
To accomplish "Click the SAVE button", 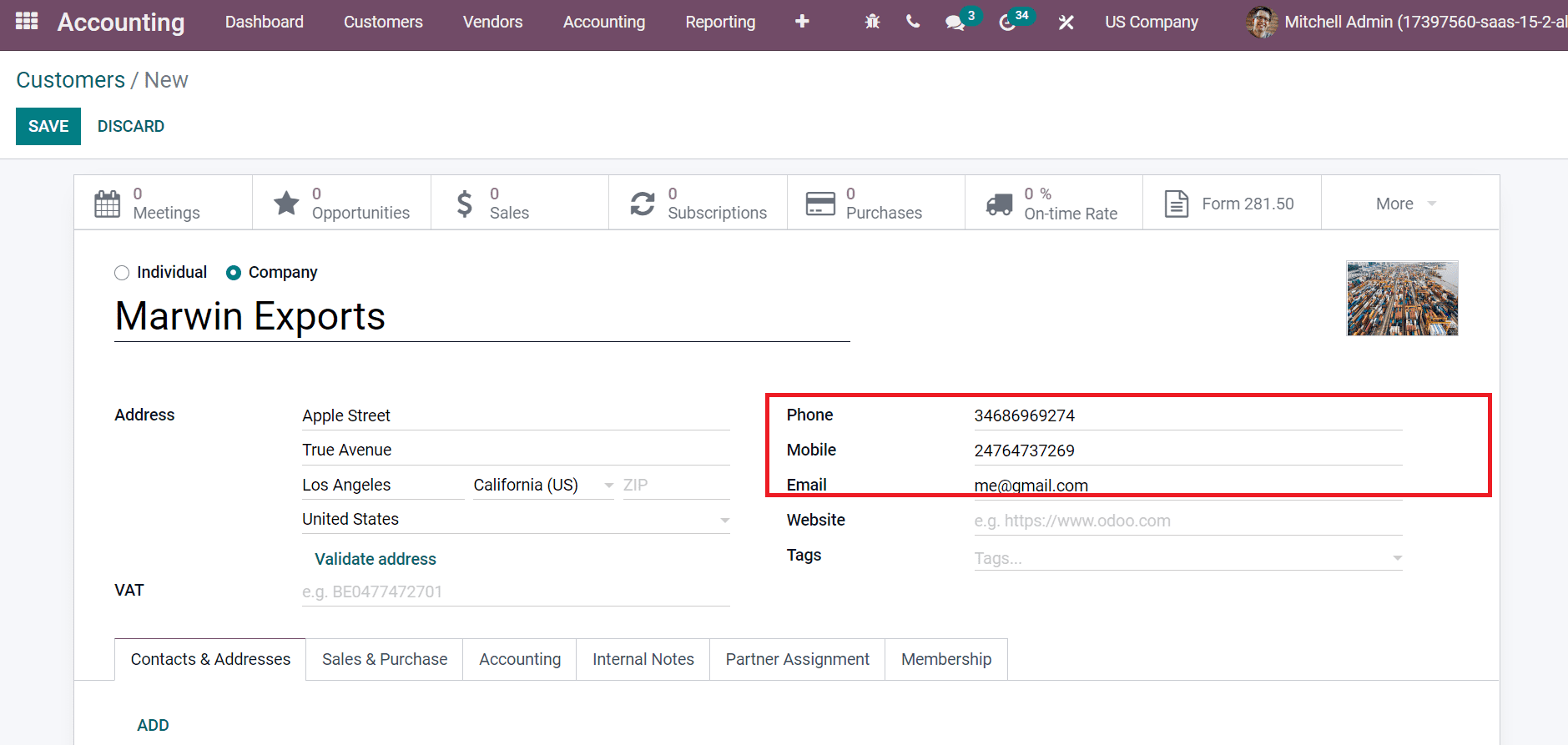I will (48, 126).
